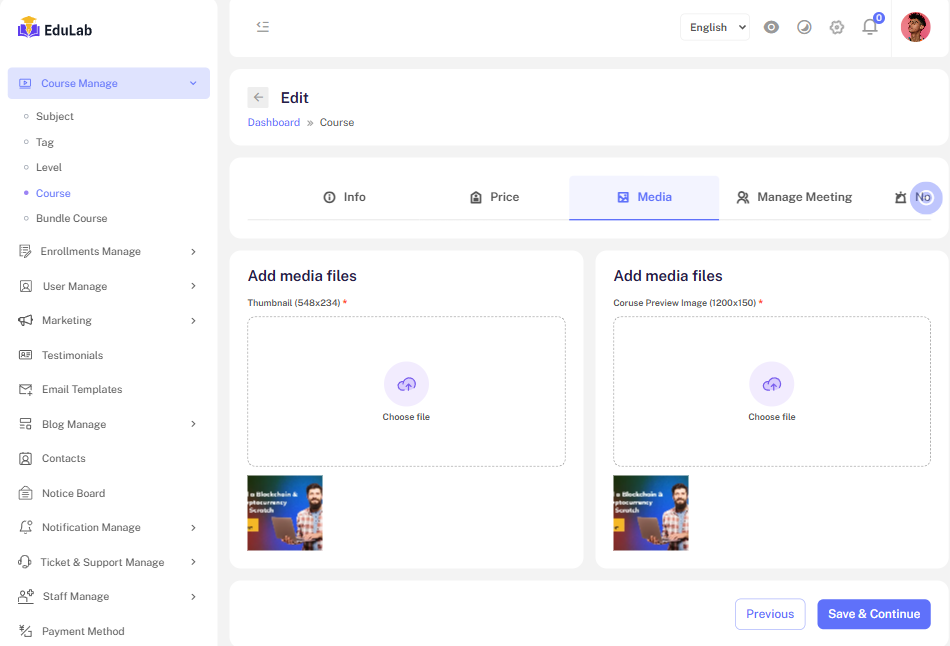Click the Course Preview Image upload icon
Viewport: 950px width, 646px height.
772,384
